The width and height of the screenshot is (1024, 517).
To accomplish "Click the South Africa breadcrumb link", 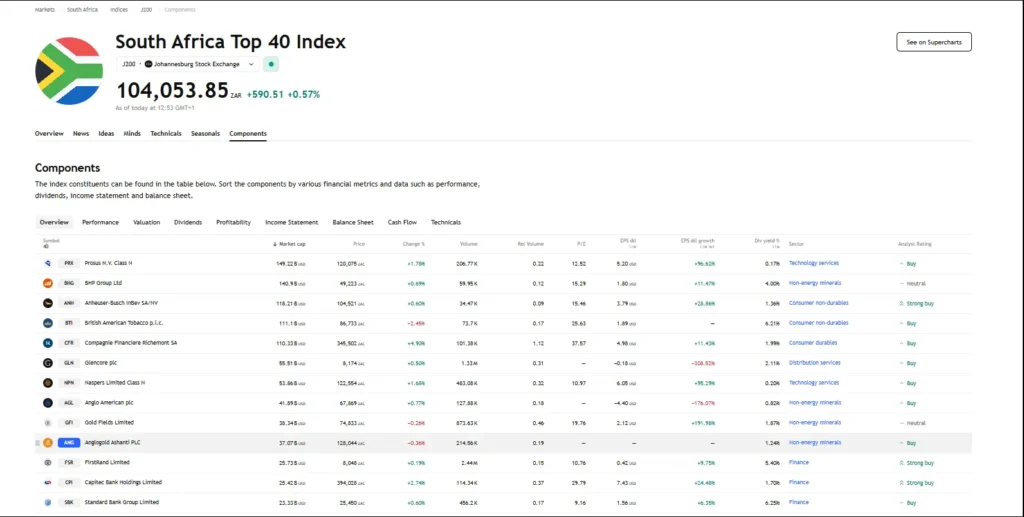I will (x=82, y=10).
